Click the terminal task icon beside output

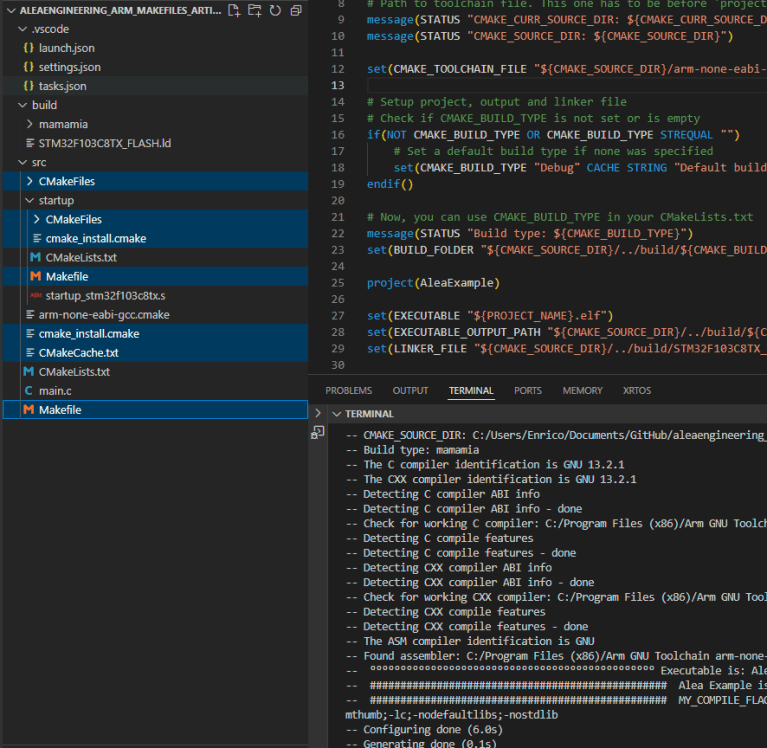[x=317, y=432]
